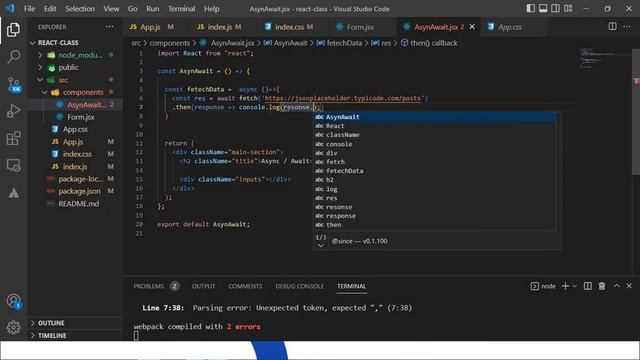
Task: Click the fetchData breadcrumb segment
Action: pyautogui.click(x=344, y=43)
